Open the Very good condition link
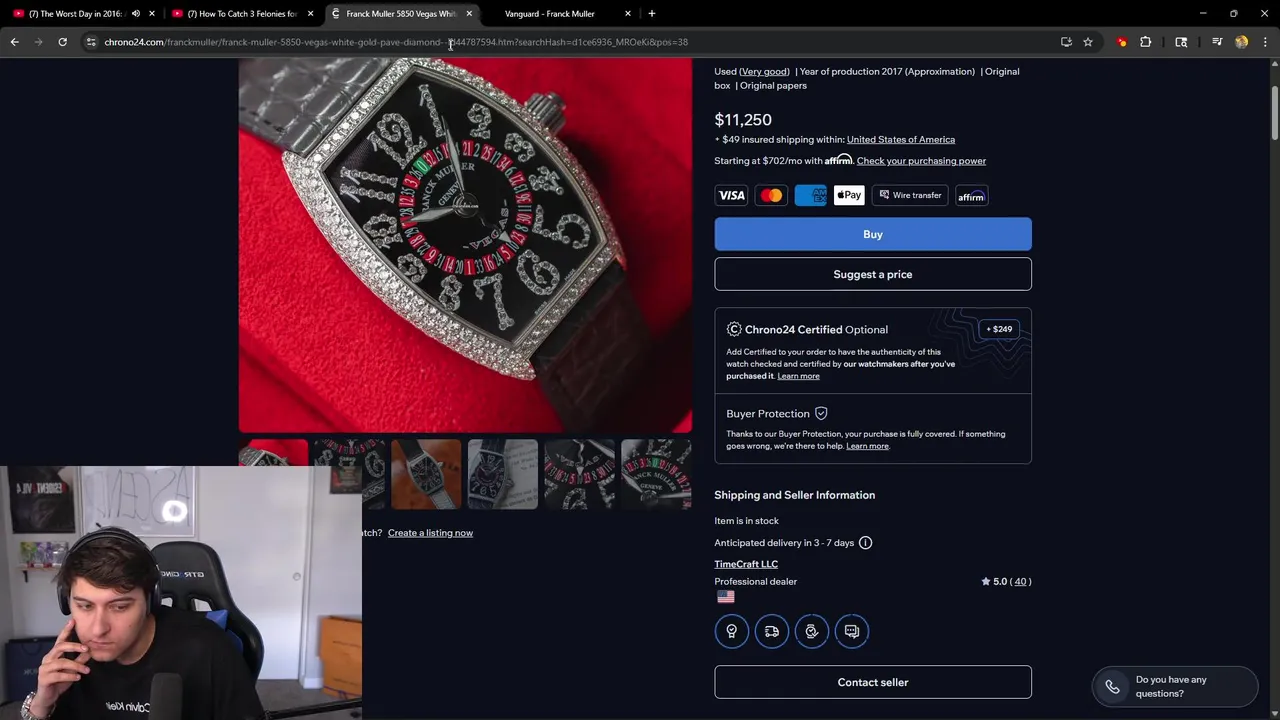The image size is (1280, 720). tap(764, 72)
